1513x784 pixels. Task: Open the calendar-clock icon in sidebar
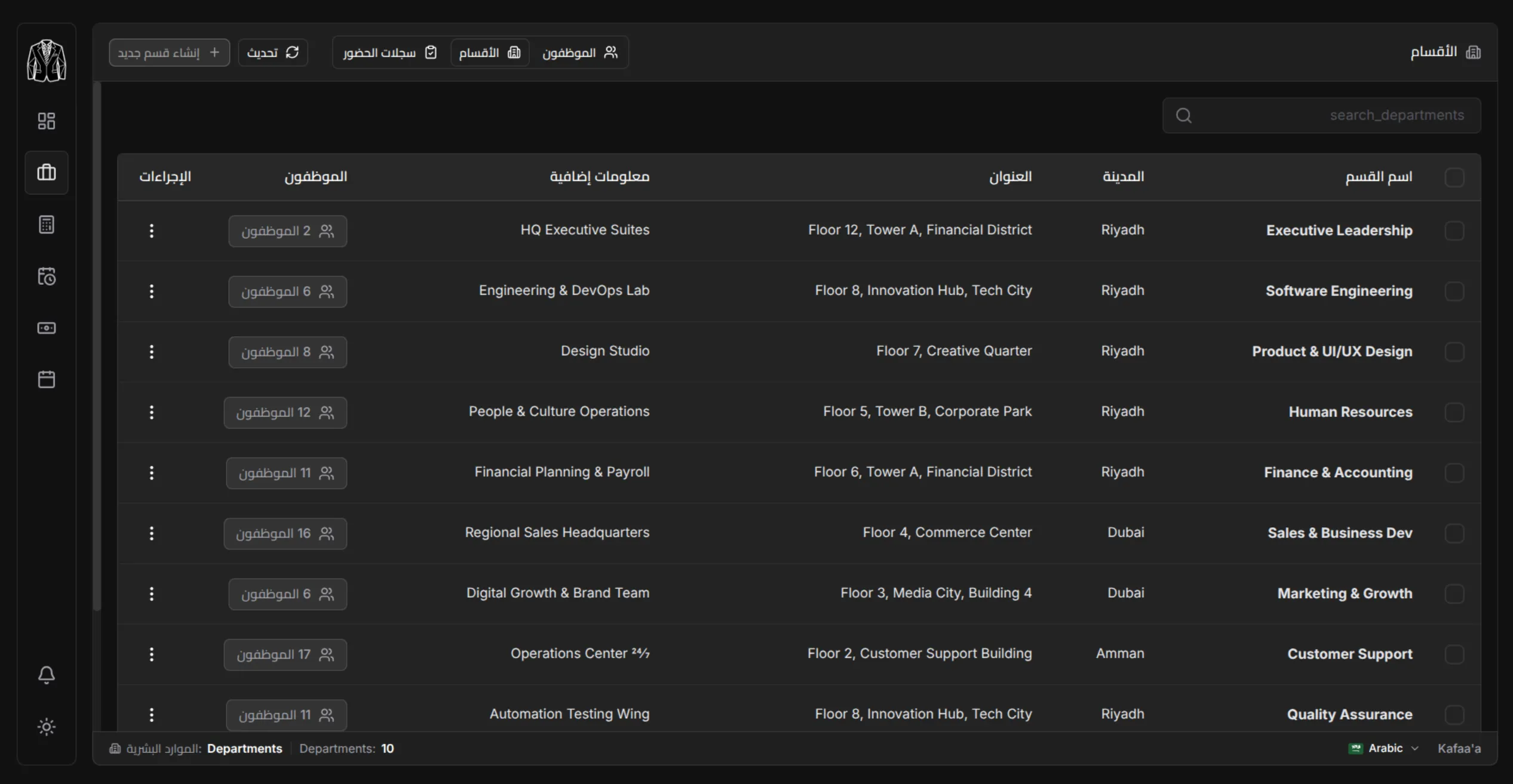click(47, 276)
